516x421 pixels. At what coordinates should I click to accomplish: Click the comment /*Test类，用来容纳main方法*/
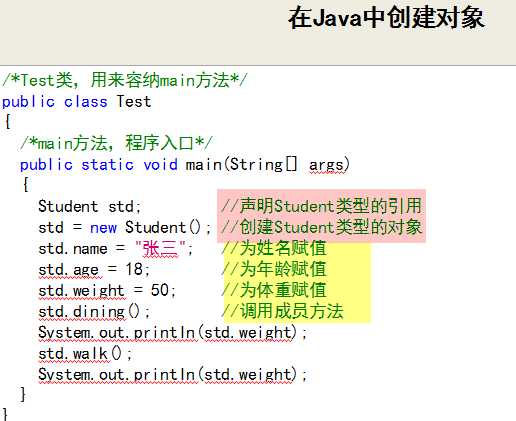coord(125,80)
